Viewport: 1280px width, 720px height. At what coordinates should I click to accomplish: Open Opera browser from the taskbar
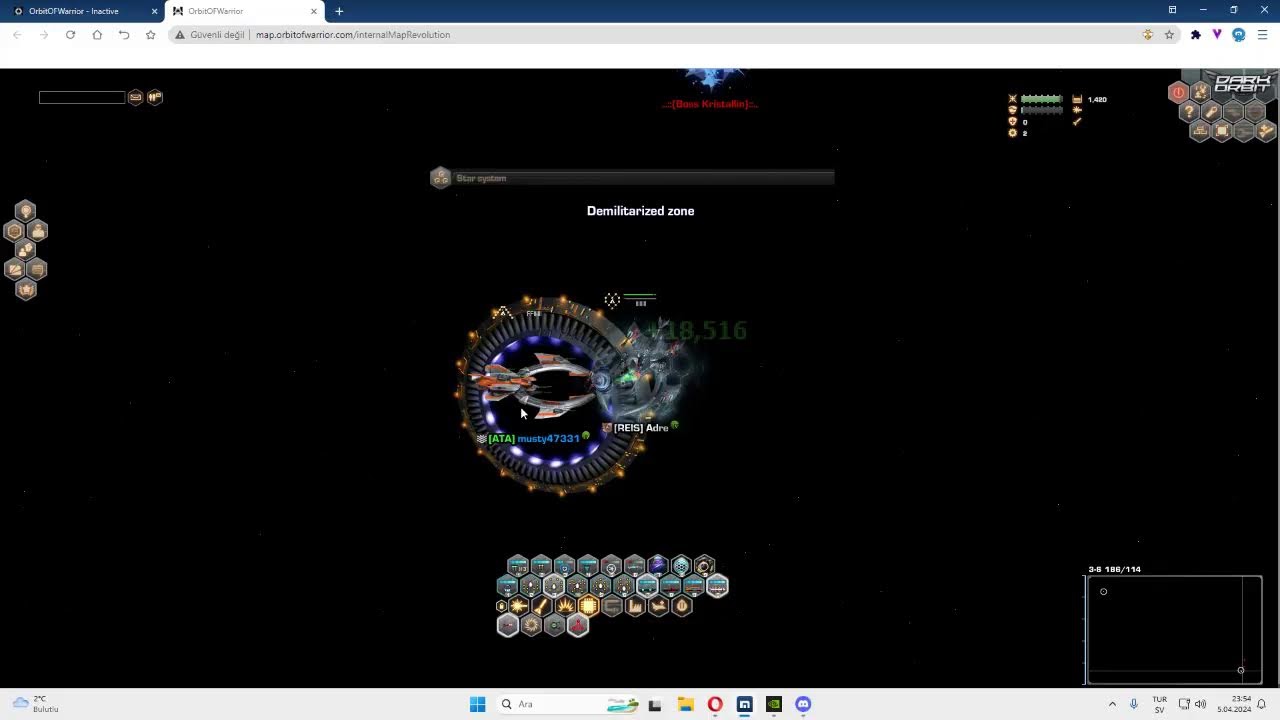coord(715,704)
